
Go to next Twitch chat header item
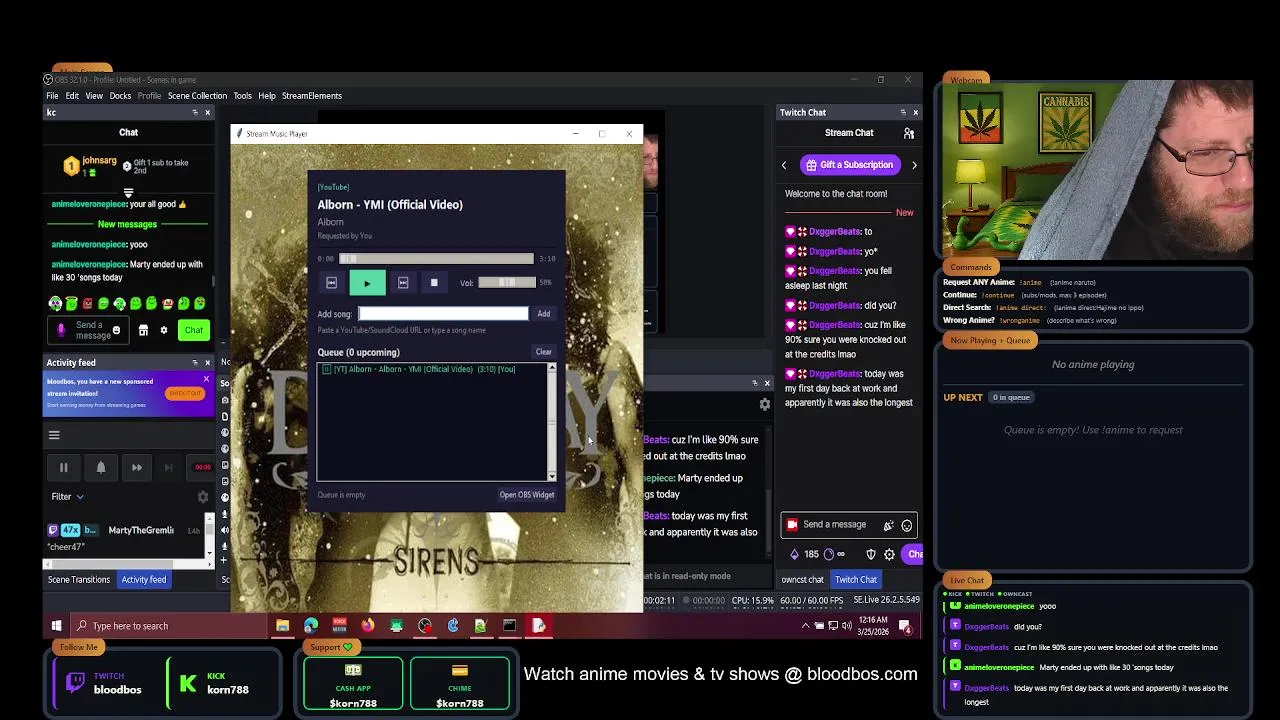click(x=914, y=165)
